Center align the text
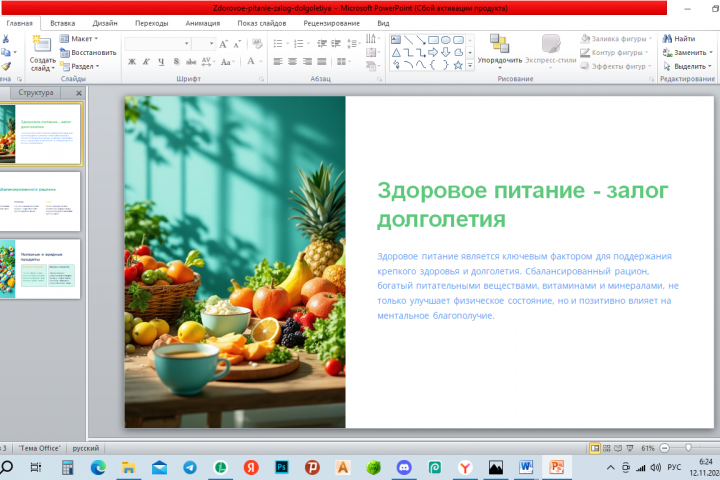720x480 pixels. click(x=292, y=62)
